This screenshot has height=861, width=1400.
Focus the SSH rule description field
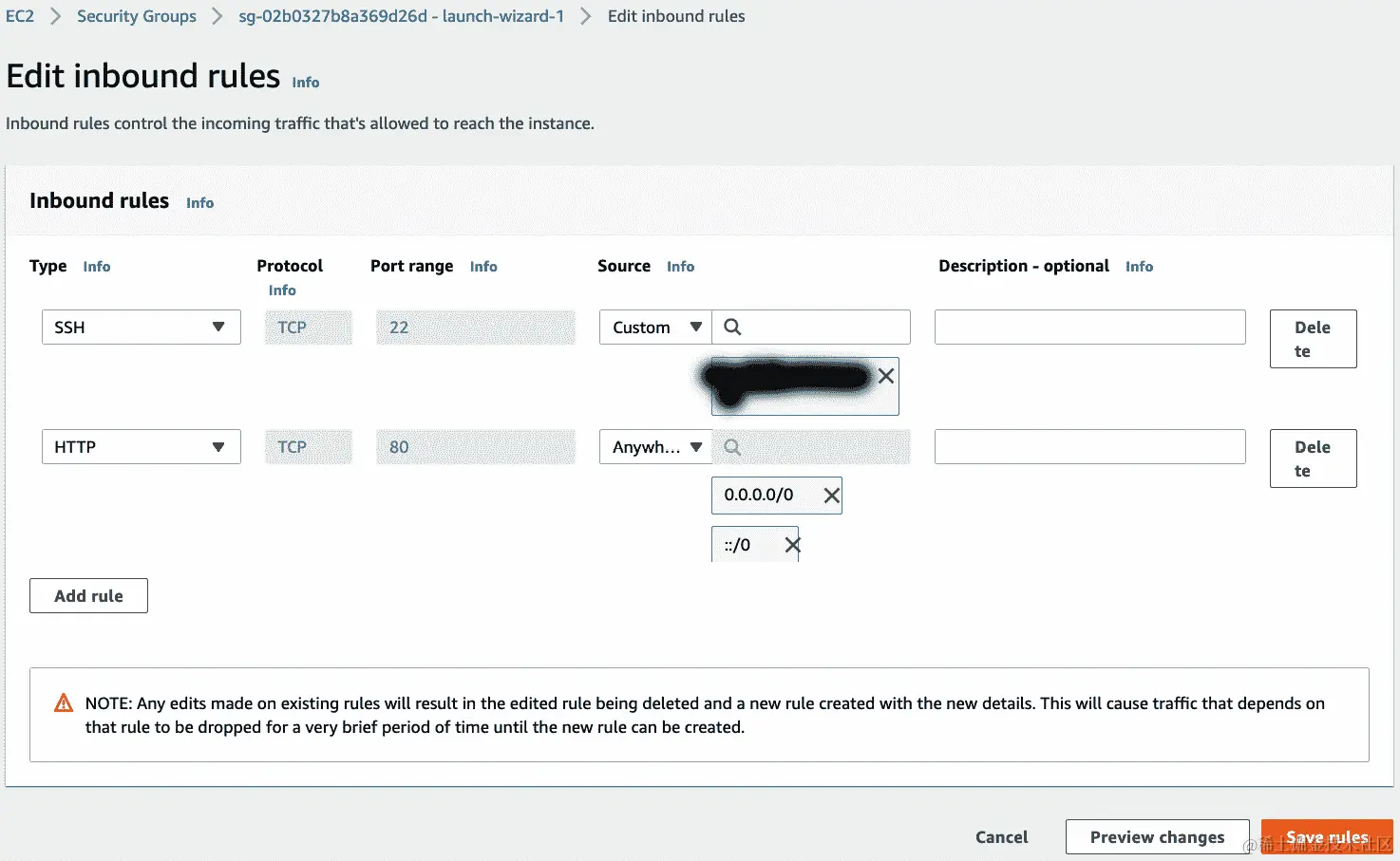[1089, 327]
